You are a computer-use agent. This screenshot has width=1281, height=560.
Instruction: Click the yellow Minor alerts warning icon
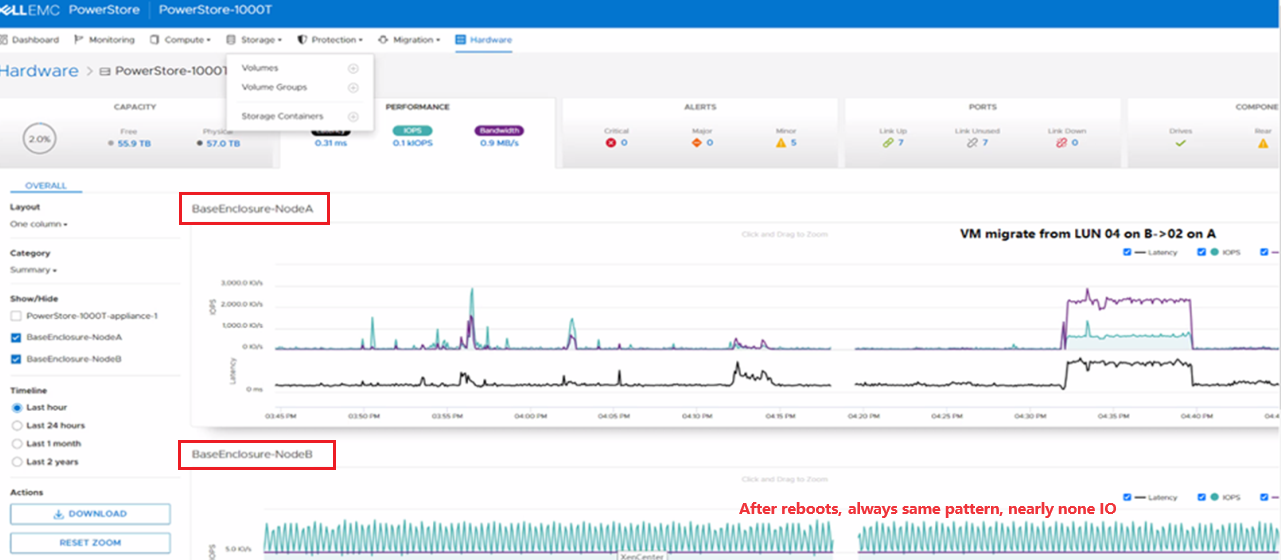pyautogui.click(x=780, y=143)
